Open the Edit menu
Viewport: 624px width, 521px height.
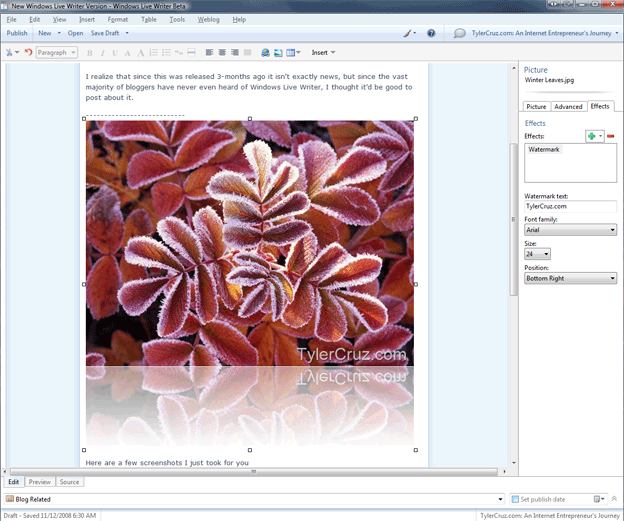pos(35,20)
